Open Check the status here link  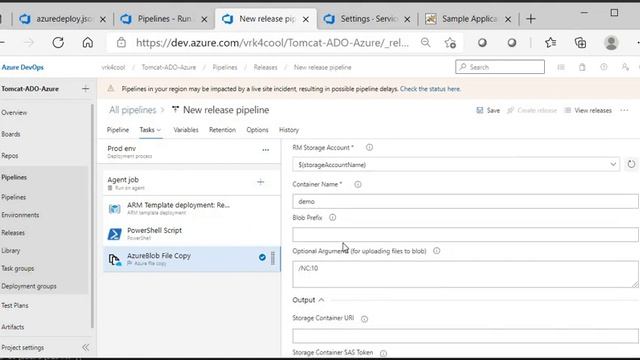430,89
